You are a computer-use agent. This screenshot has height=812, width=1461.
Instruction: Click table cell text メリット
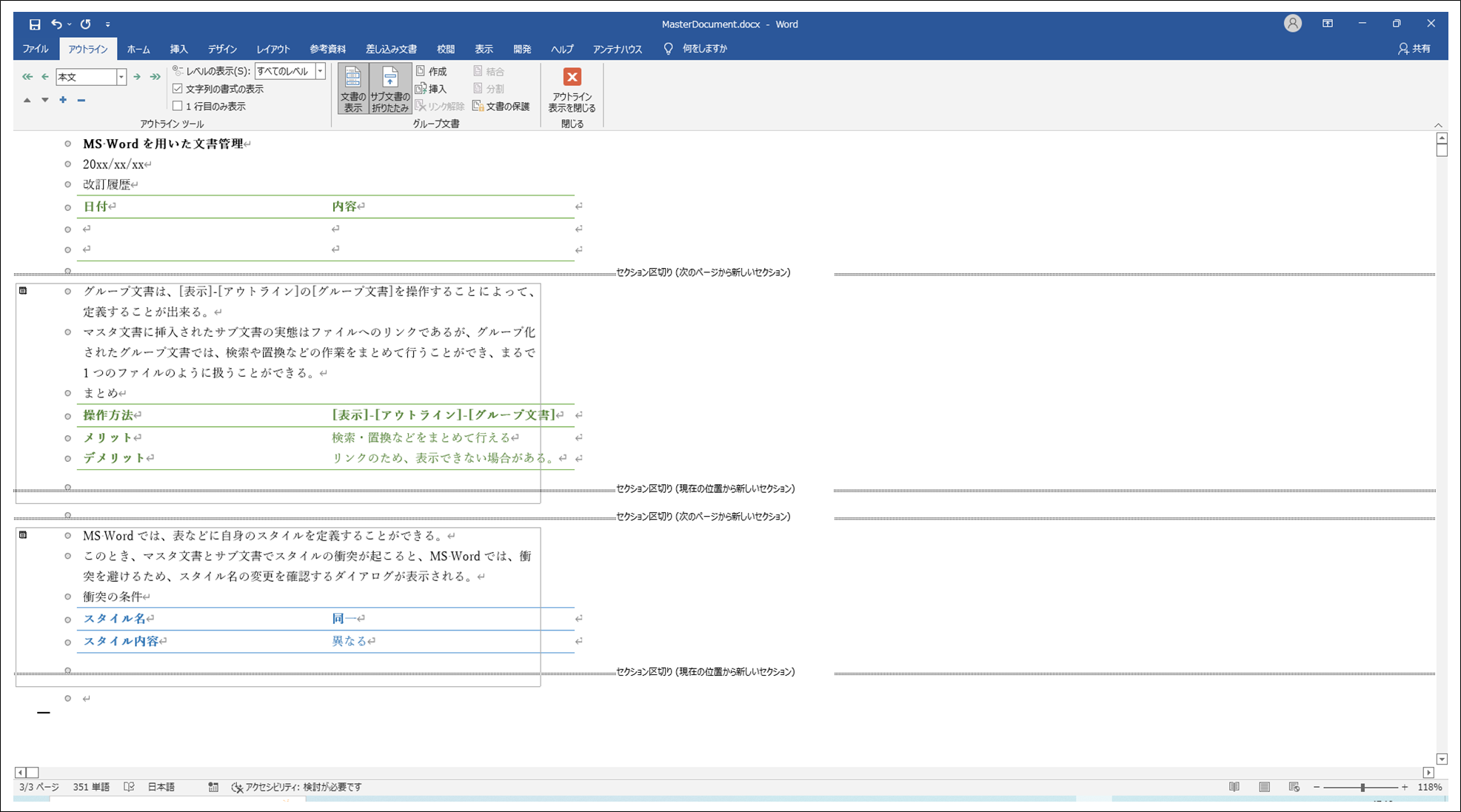tap(107, 437)
